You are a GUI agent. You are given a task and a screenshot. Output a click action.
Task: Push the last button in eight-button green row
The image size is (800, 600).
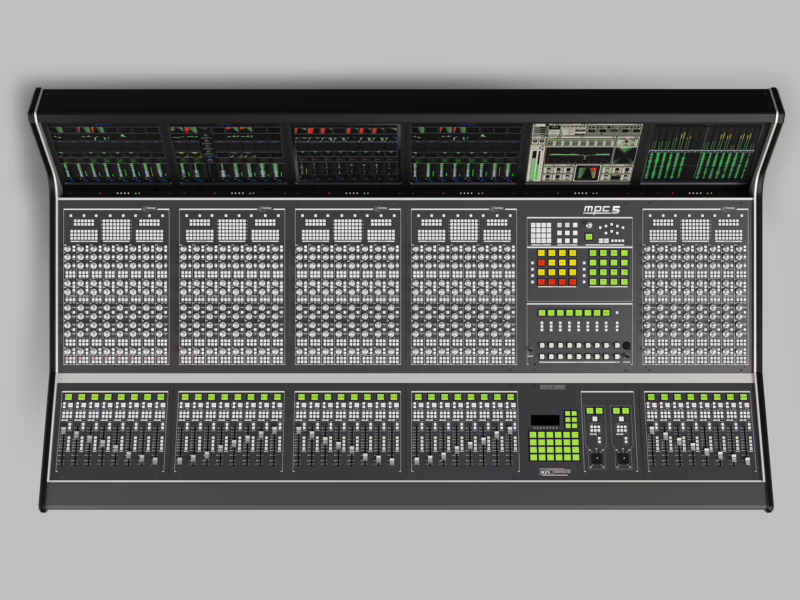pyautogui.click(x=607, y=313)
